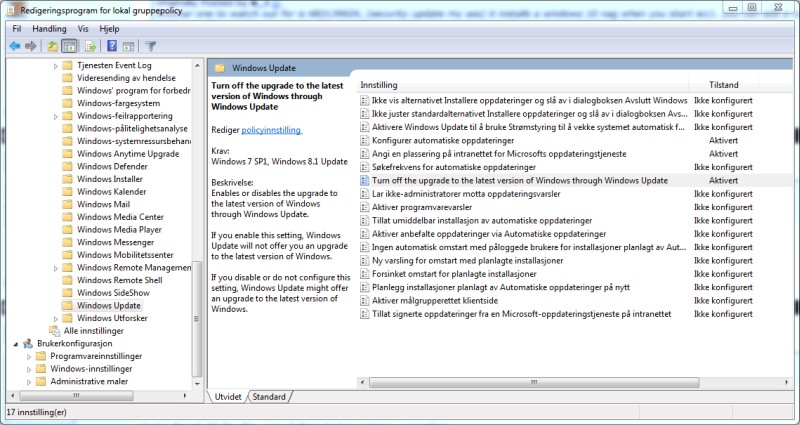Select Videresending av hendelse folder
This screenshot has width=800, height=425.
coord(126,78)
